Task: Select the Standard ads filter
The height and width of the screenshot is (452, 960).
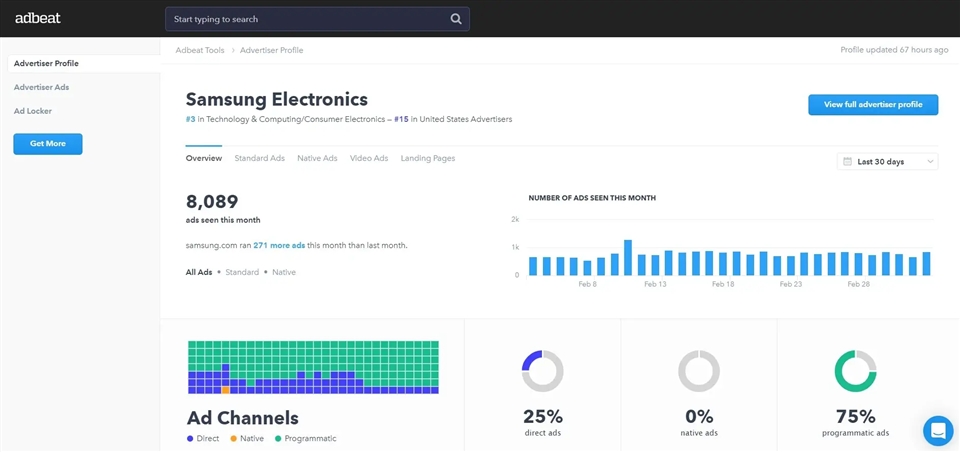Action: [242, 272]
